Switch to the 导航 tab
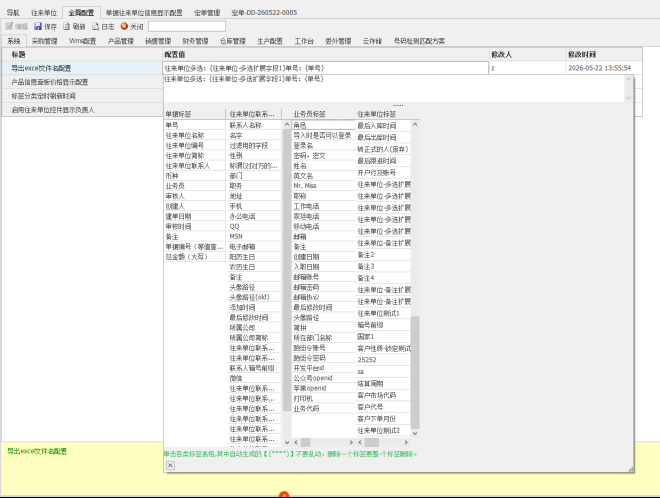 [13, 13]
